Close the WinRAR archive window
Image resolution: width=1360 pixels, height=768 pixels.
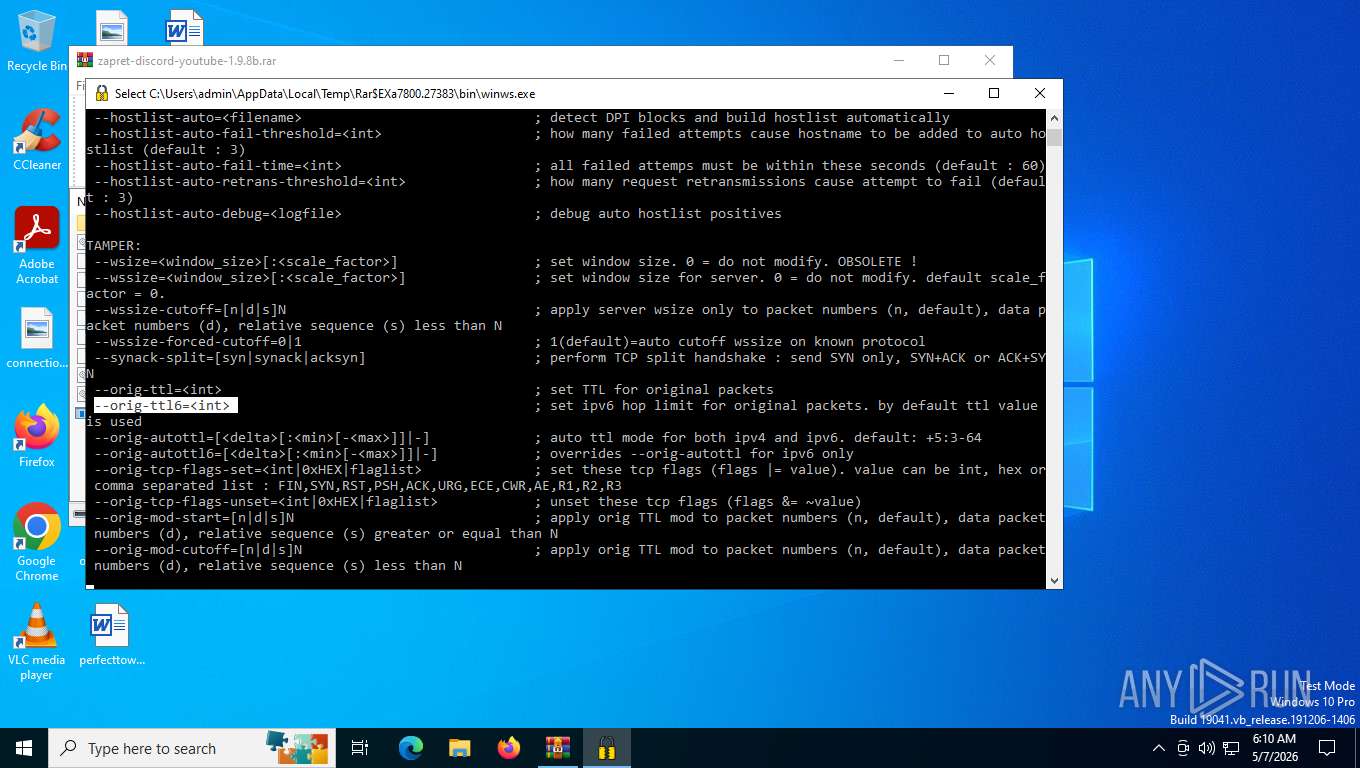(990, 60)
